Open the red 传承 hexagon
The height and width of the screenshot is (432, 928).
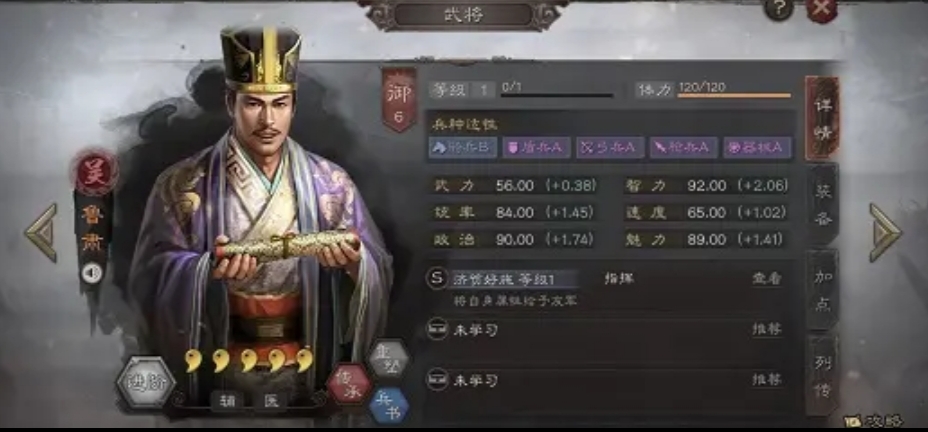pos(349,385)
